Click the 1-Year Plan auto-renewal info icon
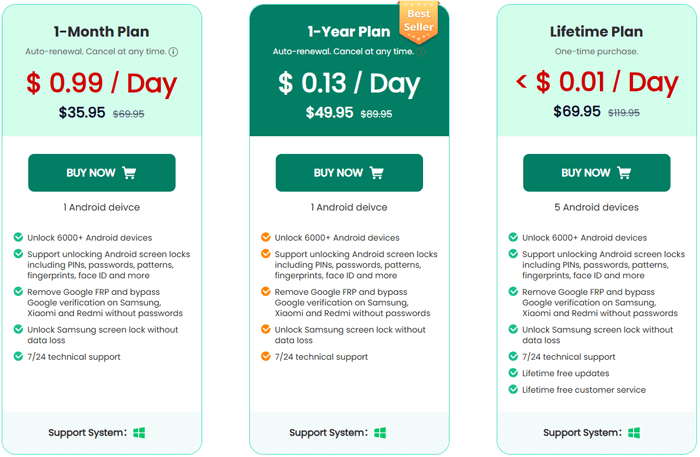The image size is (700, 457). 421,52
